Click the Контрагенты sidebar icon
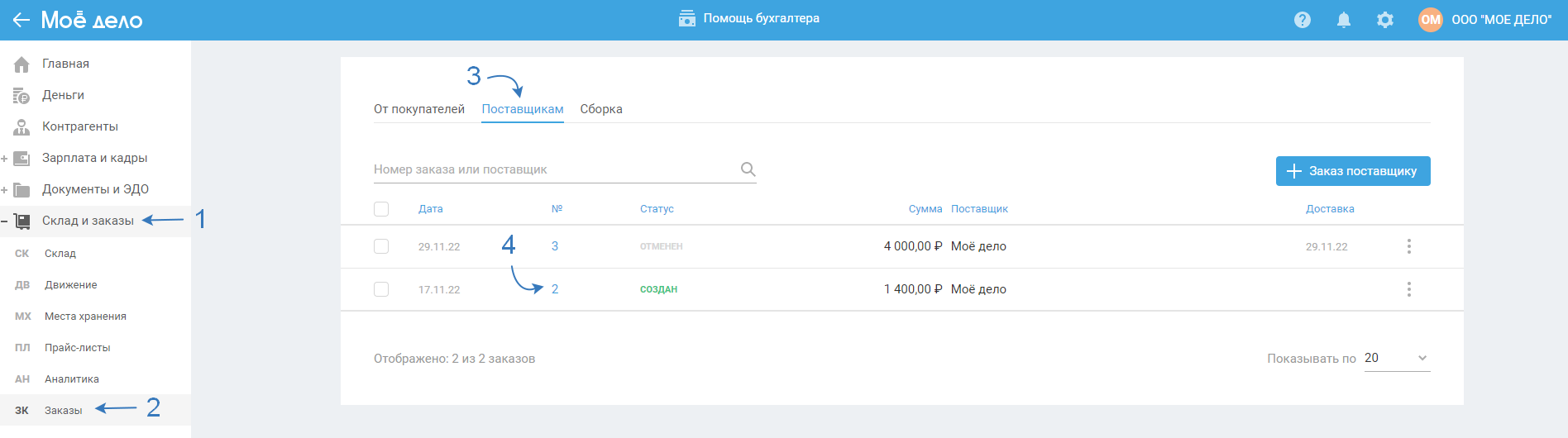The height and width of the screenshot is (438, 1568). click(22, 127)
